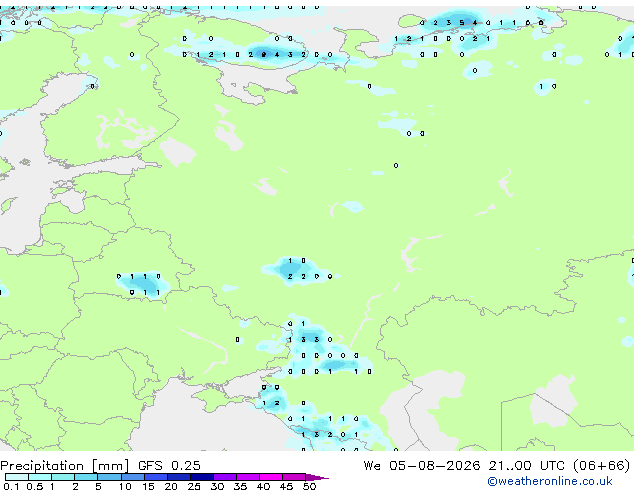Click the 35 to 40 mm legend swatch

point(248,477)
